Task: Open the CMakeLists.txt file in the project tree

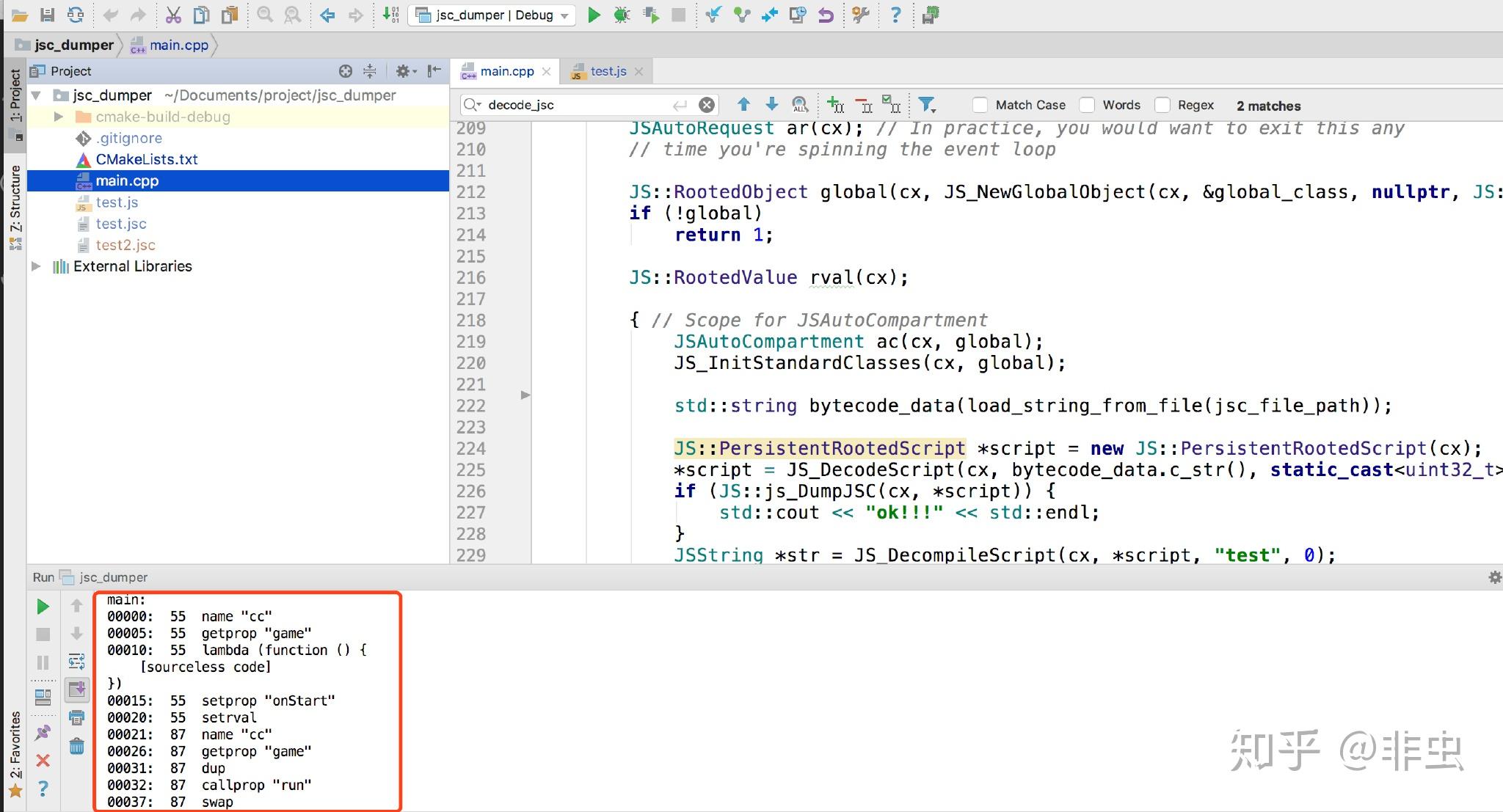Action: pos(146,159)
